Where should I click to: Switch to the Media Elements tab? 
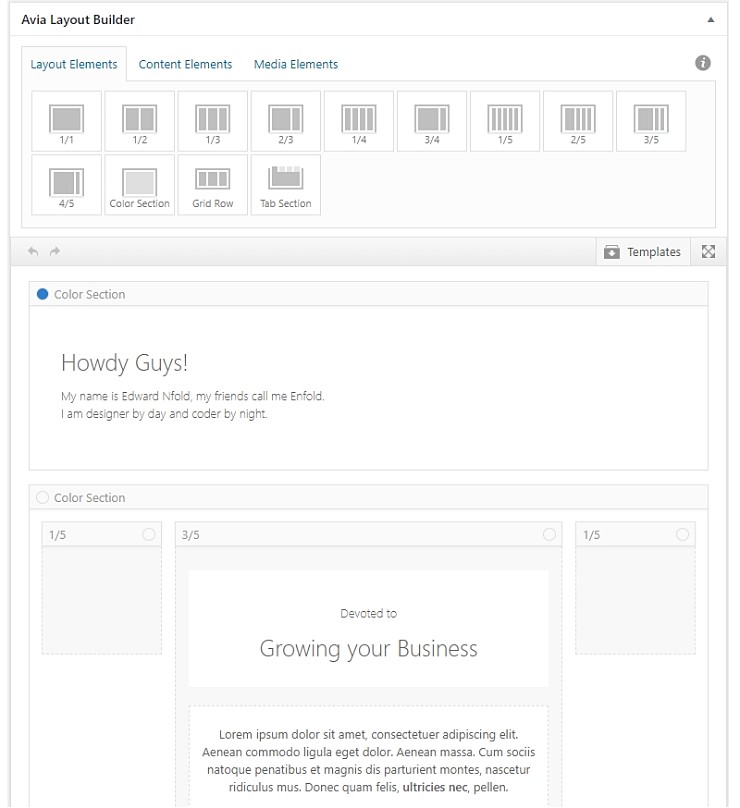296,64
